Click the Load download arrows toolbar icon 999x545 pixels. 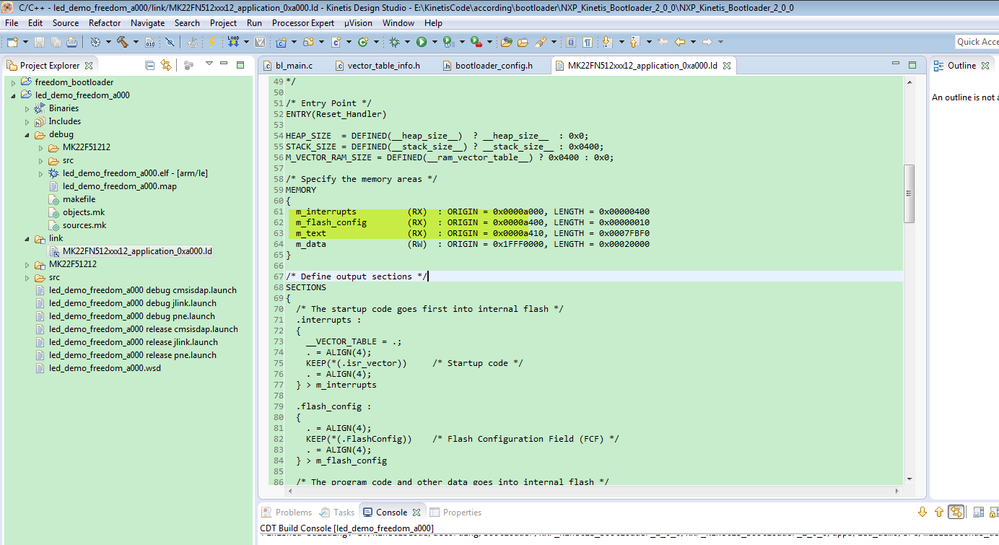233,42
